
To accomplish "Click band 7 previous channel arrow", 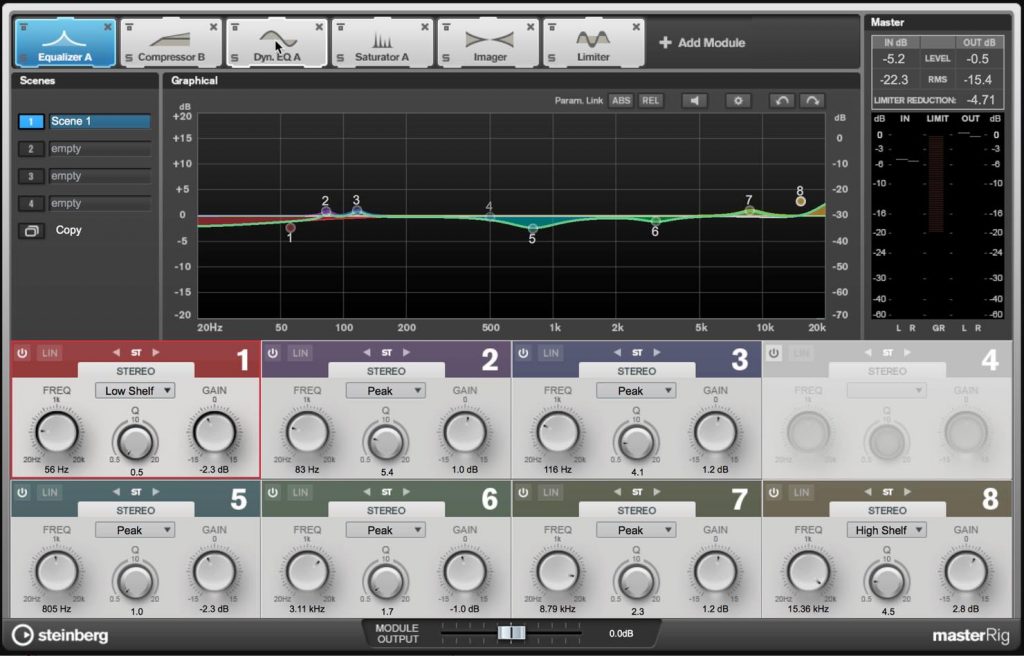I will click(618, 492).
